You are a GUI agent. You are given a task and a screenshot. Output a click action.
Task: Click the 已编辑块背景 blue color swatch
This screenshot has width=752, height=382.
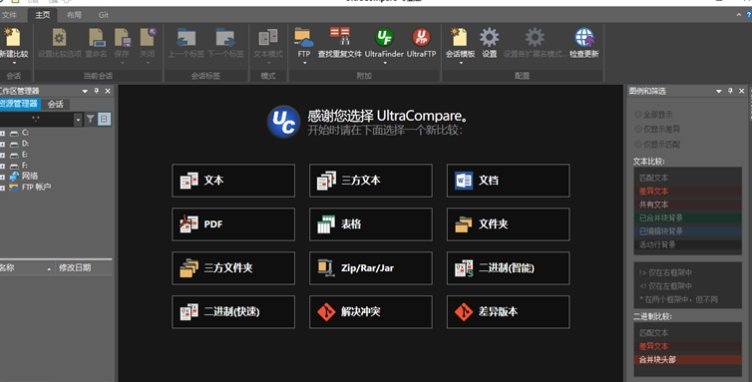tap(688, 232)
